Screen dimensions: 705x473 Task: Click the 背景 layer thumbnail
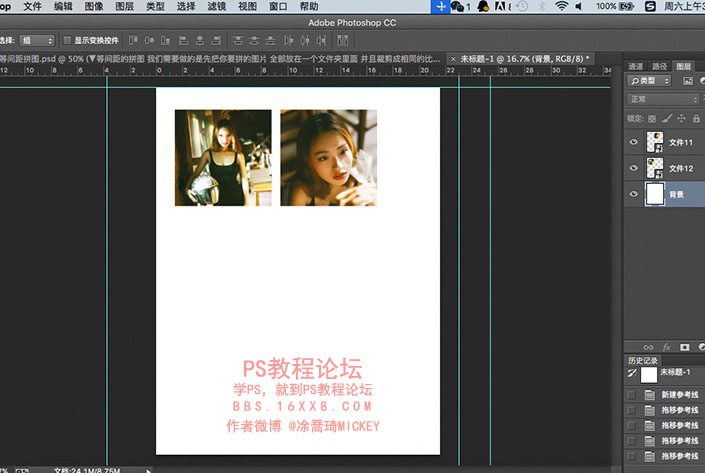655,194
